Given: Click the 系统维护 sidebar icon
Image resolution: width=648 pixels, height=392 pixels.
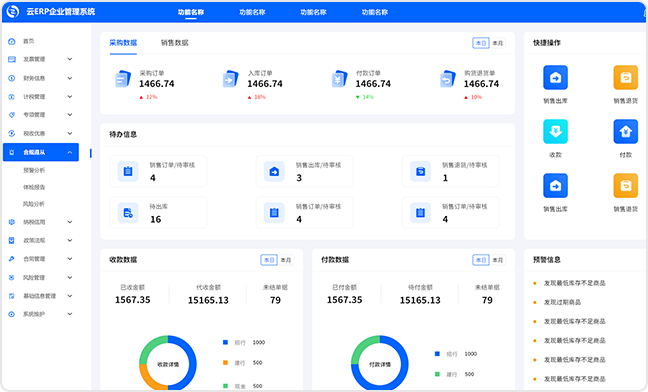Looking at the screenshot, I should point(12,314).
